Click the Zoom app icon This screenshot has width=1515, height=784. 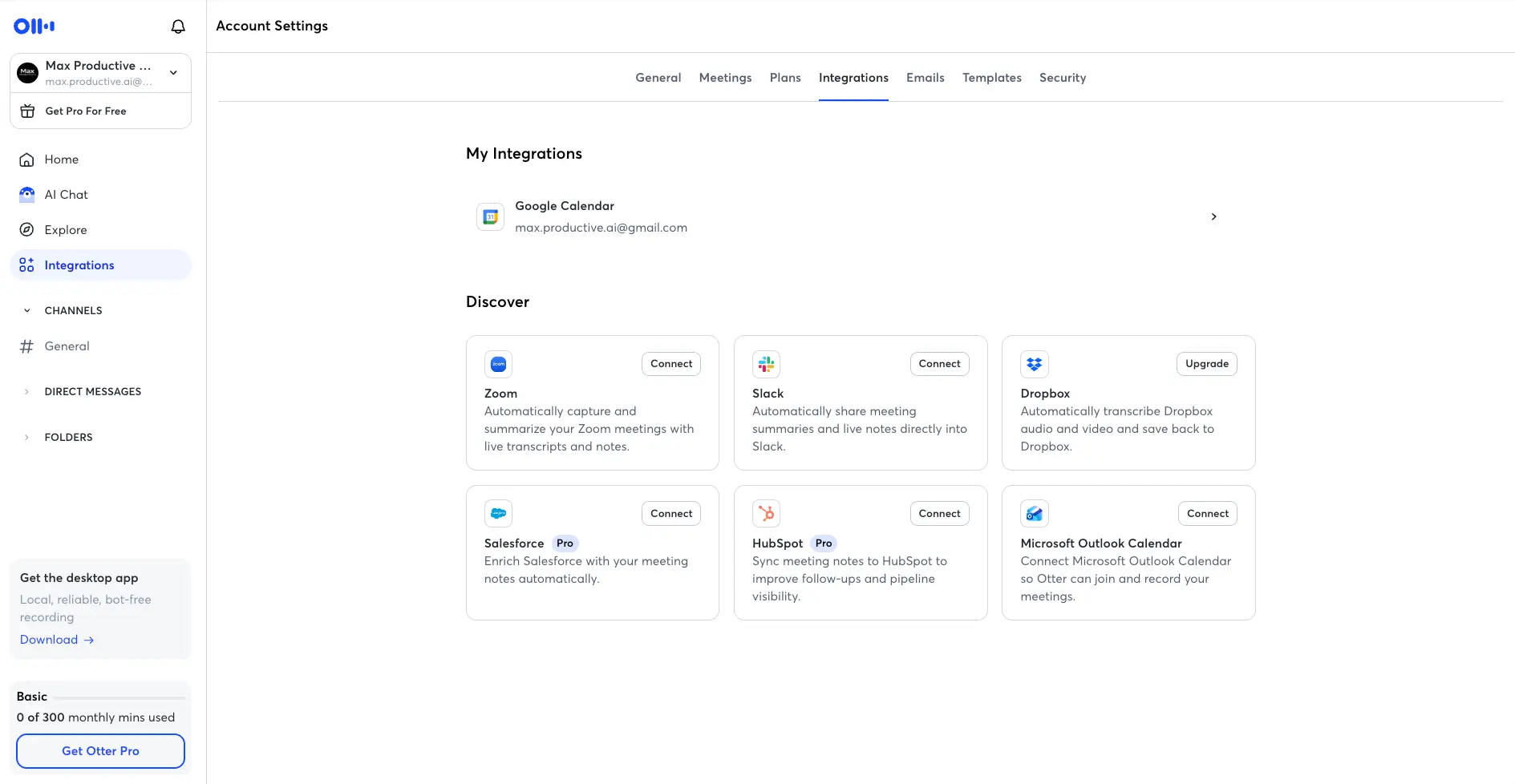coord(498,364)
